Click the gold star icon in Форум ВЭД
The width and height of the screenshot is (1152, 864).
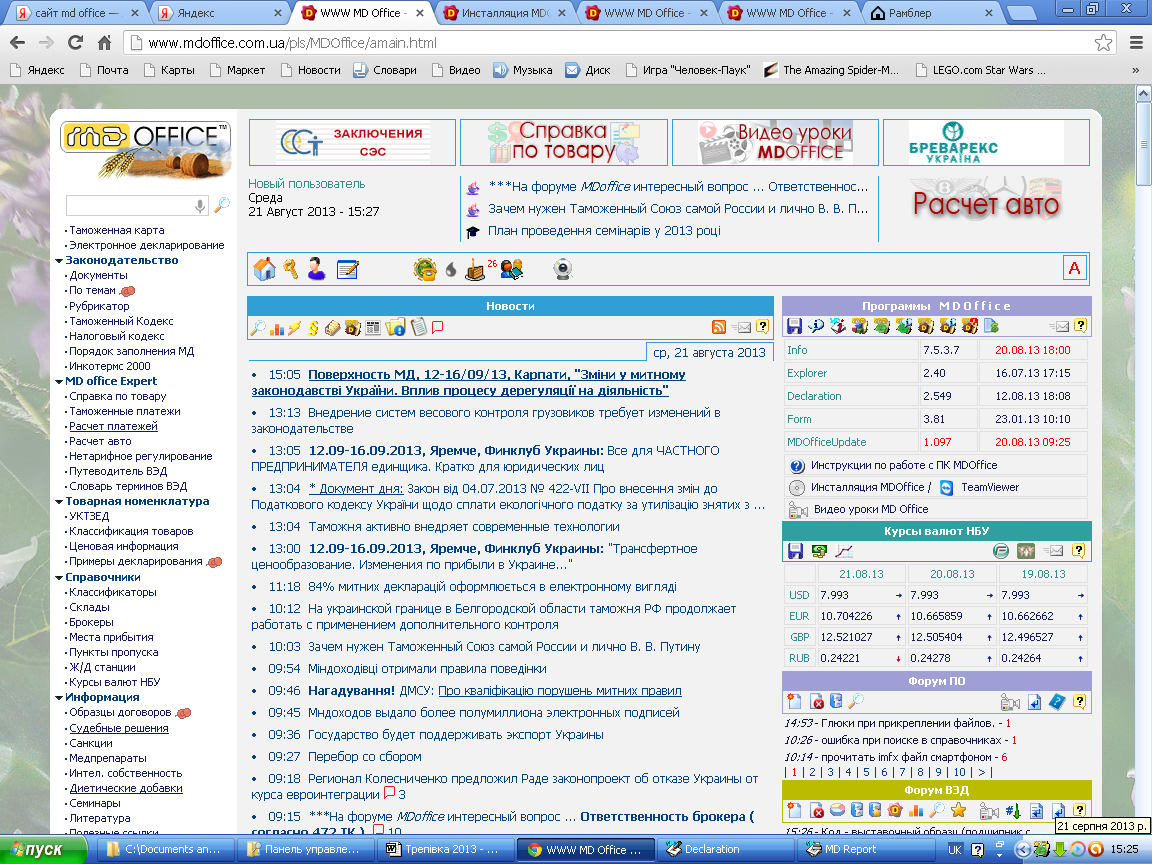pos(958,810)
